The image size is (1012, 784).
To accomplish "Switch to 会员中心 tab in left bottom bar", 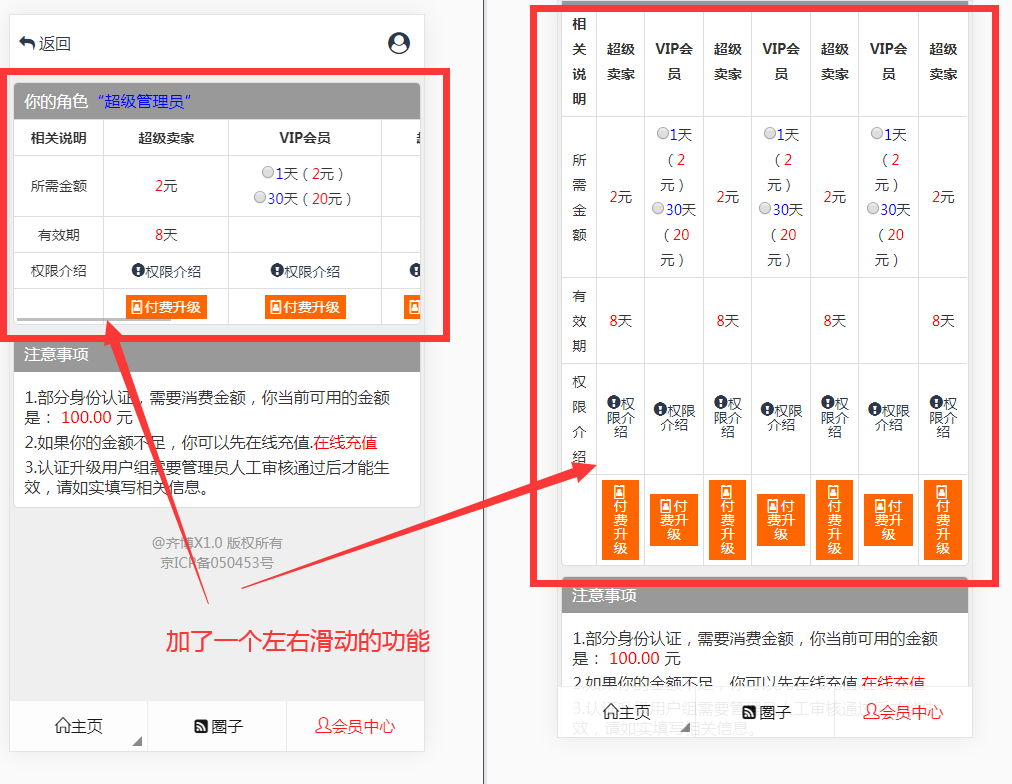I will point(355,727).
